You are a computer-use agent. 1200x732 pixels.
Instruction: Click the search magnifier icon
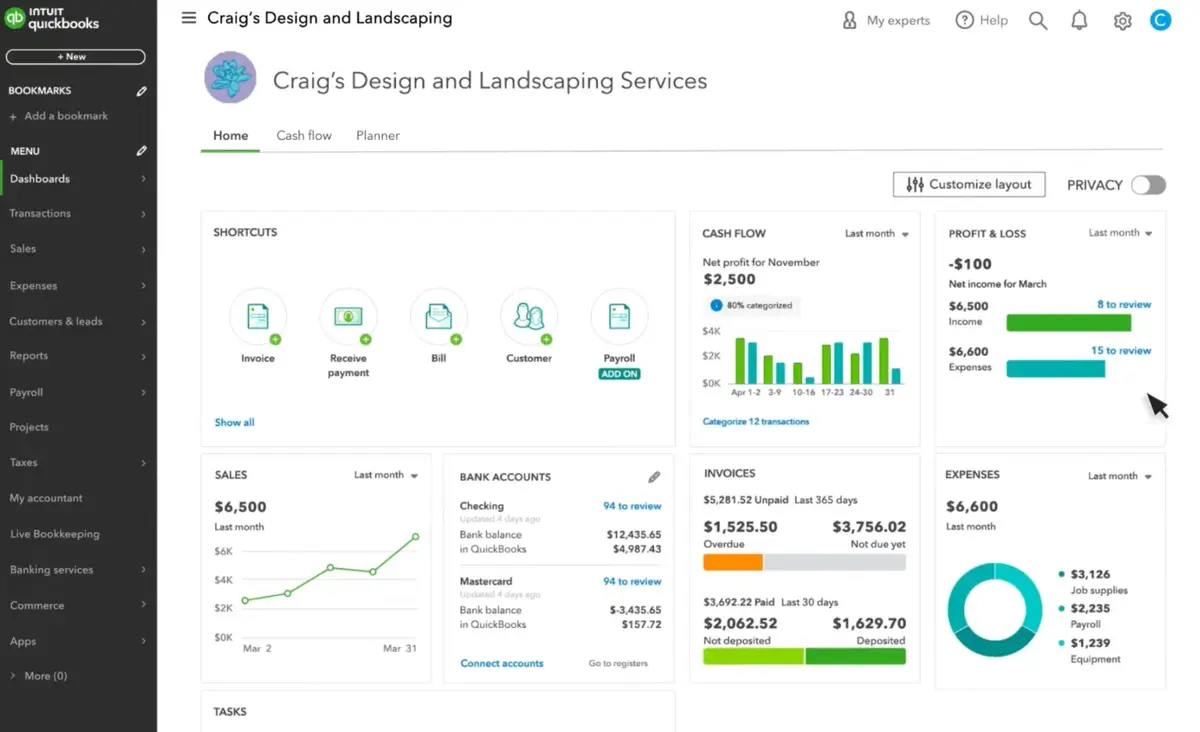(1038, 20)
